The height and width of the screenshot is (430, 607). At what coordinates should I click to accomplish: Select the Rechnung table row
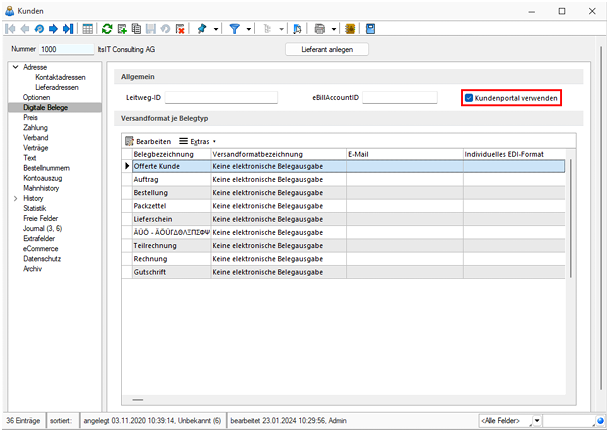(x=343, y=259)
